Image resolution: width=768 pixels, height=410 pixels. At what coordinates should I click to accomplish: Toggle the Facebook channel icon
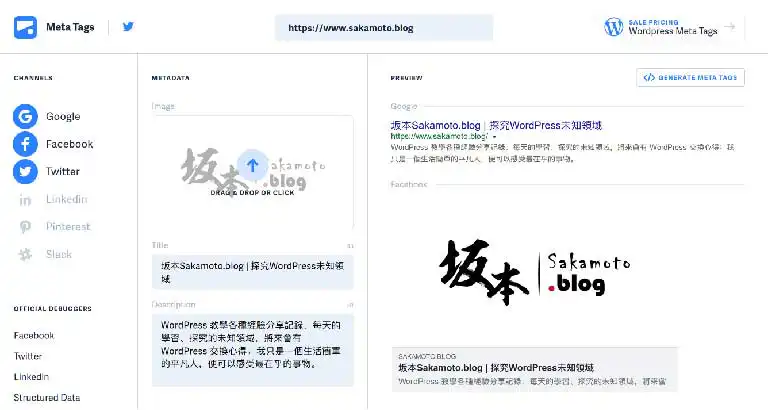pyautogui.click(x=25, y=144)
